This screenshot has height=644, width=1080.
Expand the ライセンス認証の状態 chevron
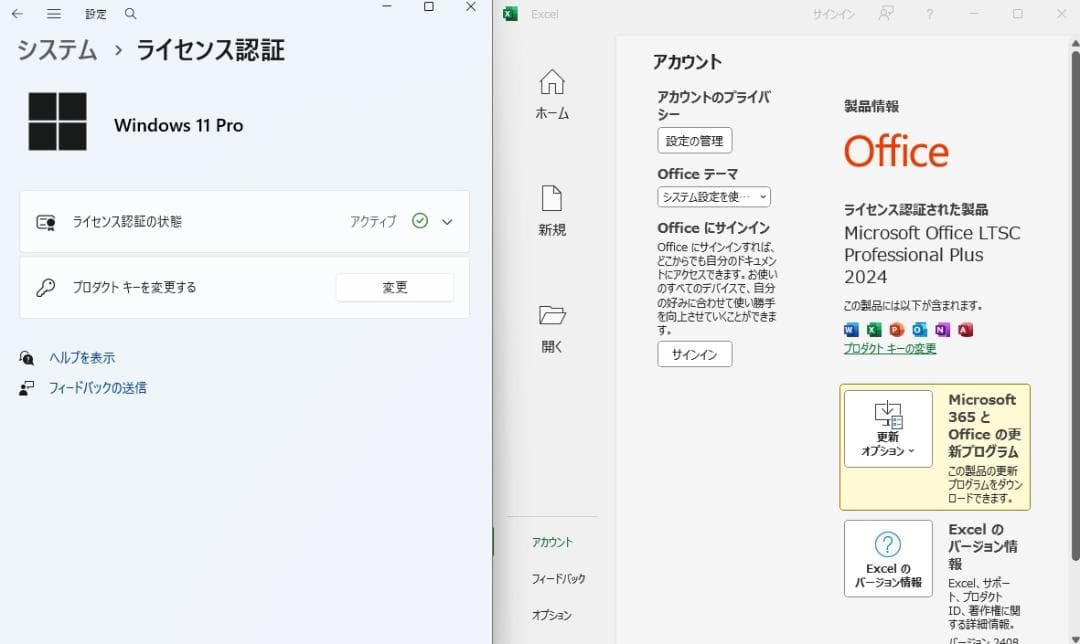click(x=447, y=221)
